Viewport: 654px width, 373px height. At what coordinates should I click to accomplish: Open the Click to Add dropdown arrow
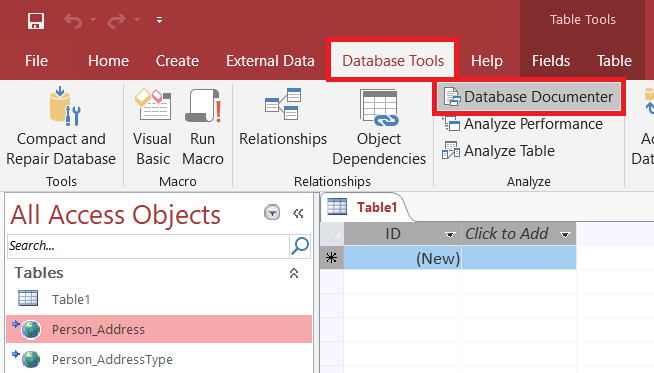(x=565, y=235)
